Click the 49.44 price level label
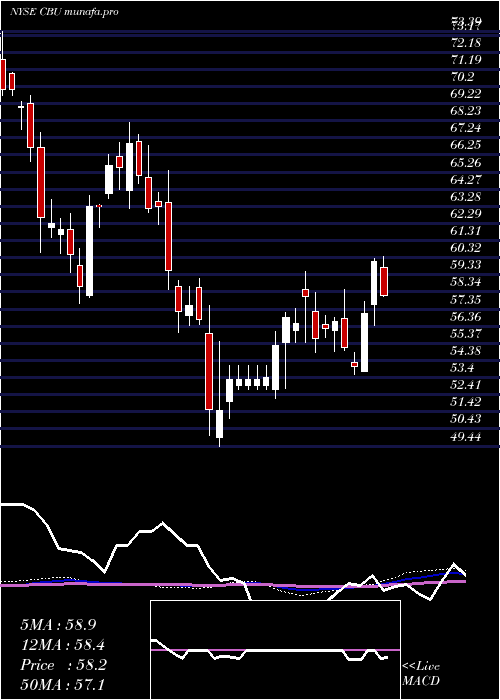 pyautogui.click(x=466, y=437)
